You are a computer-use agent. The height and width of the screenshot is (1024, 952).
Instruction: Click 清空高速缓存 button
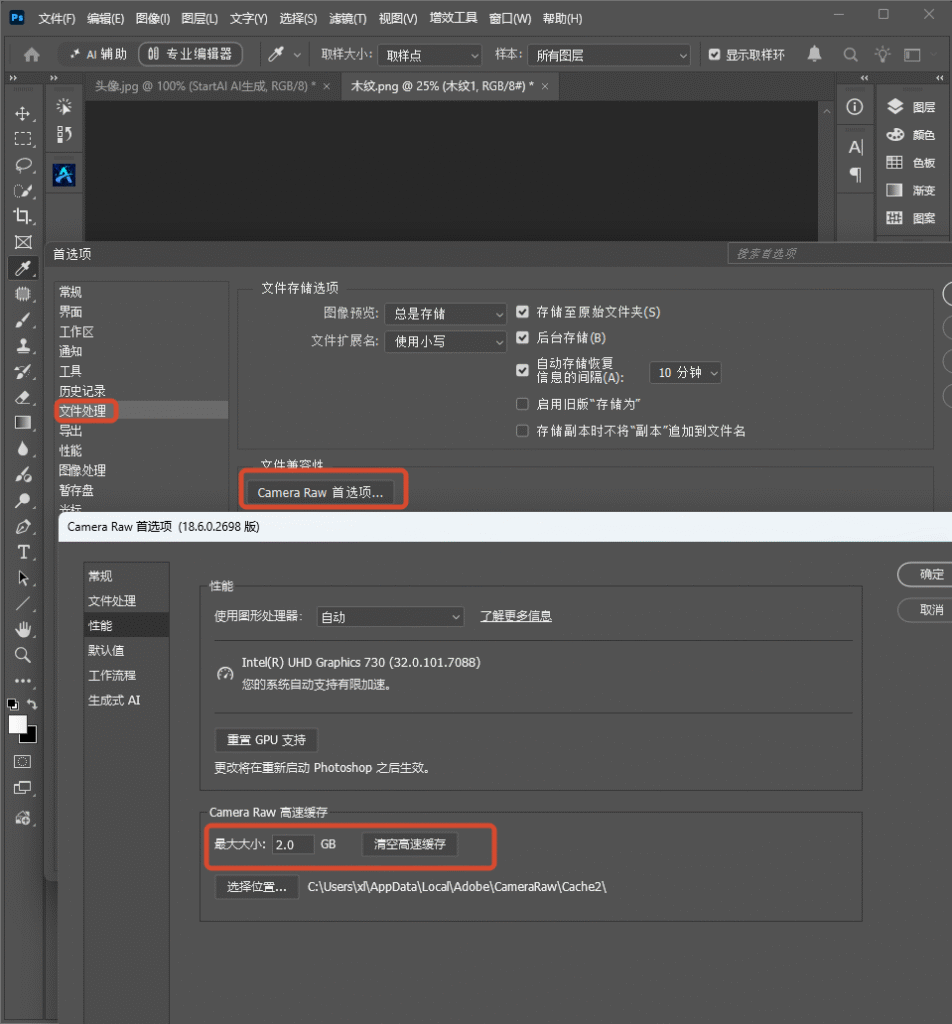409,844
